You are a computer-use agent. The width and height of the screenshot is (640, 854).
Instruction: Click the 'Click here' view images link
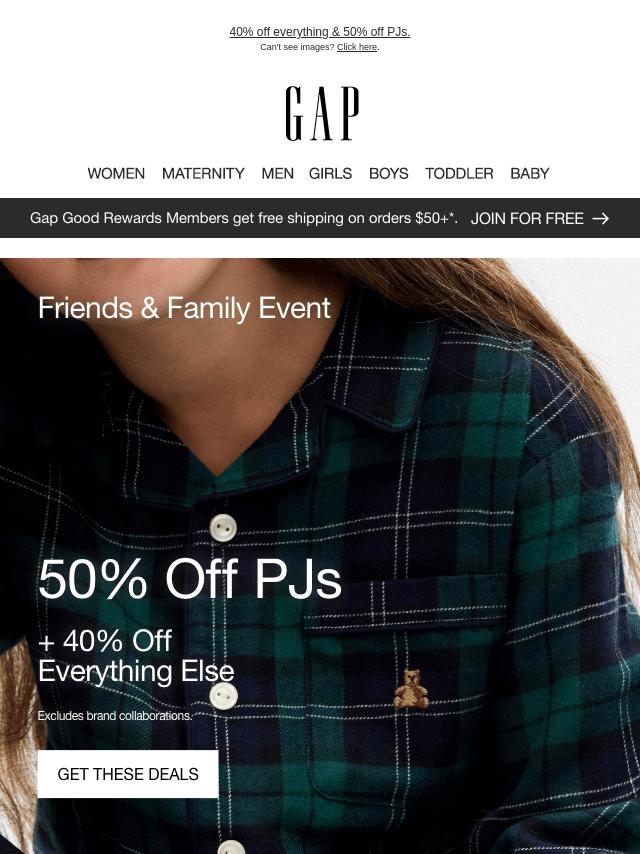[357, 47]
